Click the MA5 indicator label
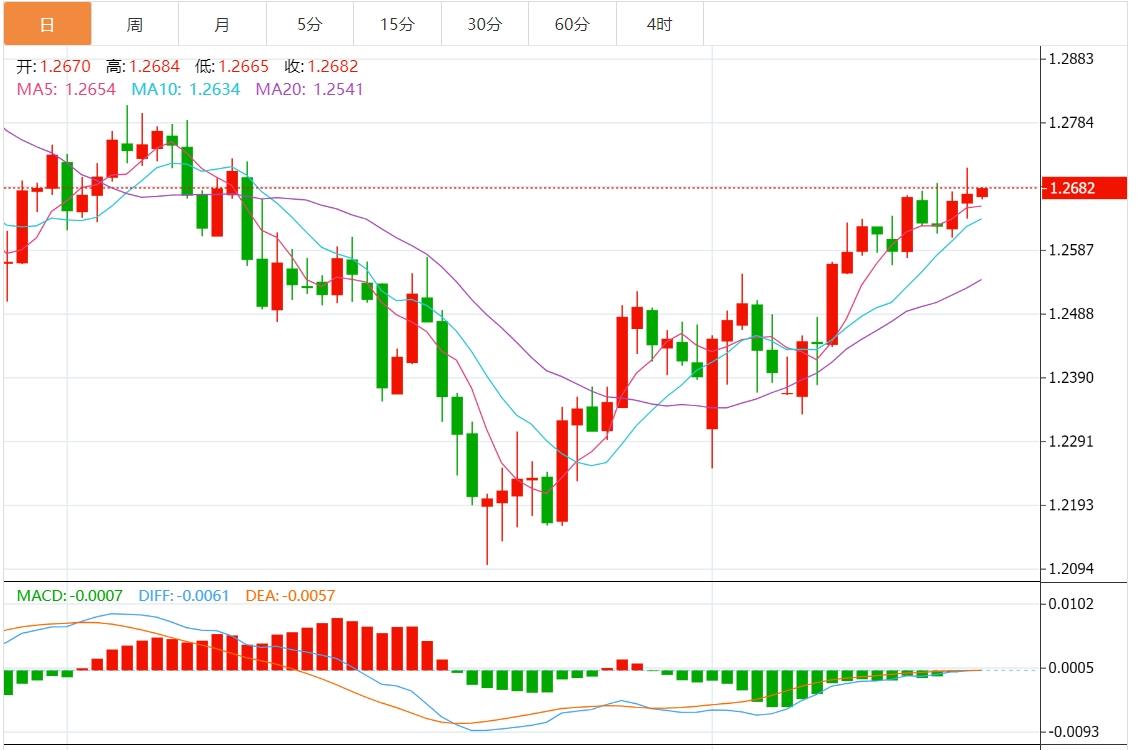Viewport: 1139px width, 750px height. 66,89
